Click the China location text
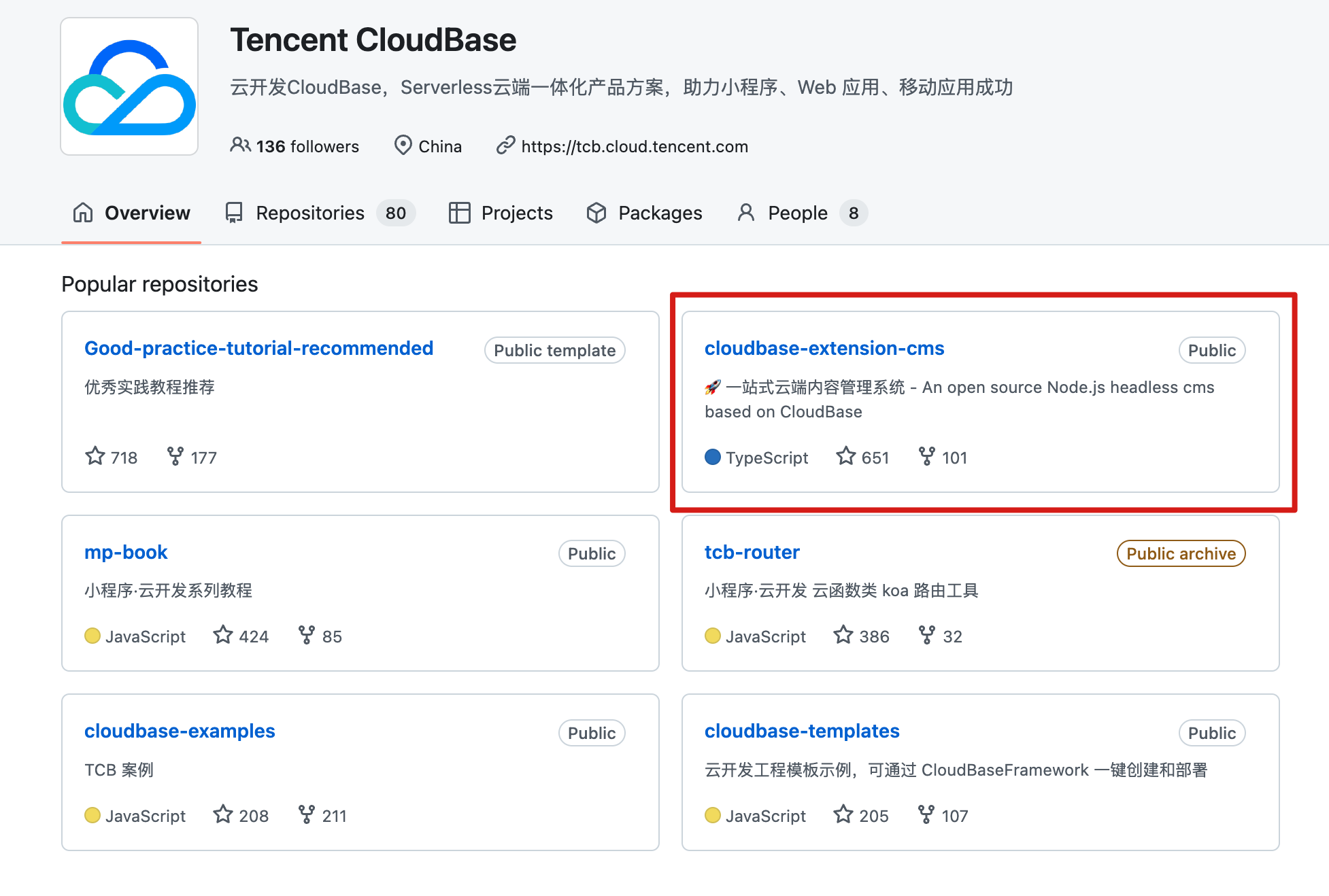This screenshot has width=1329, height=896. click(x=440, y=146)
